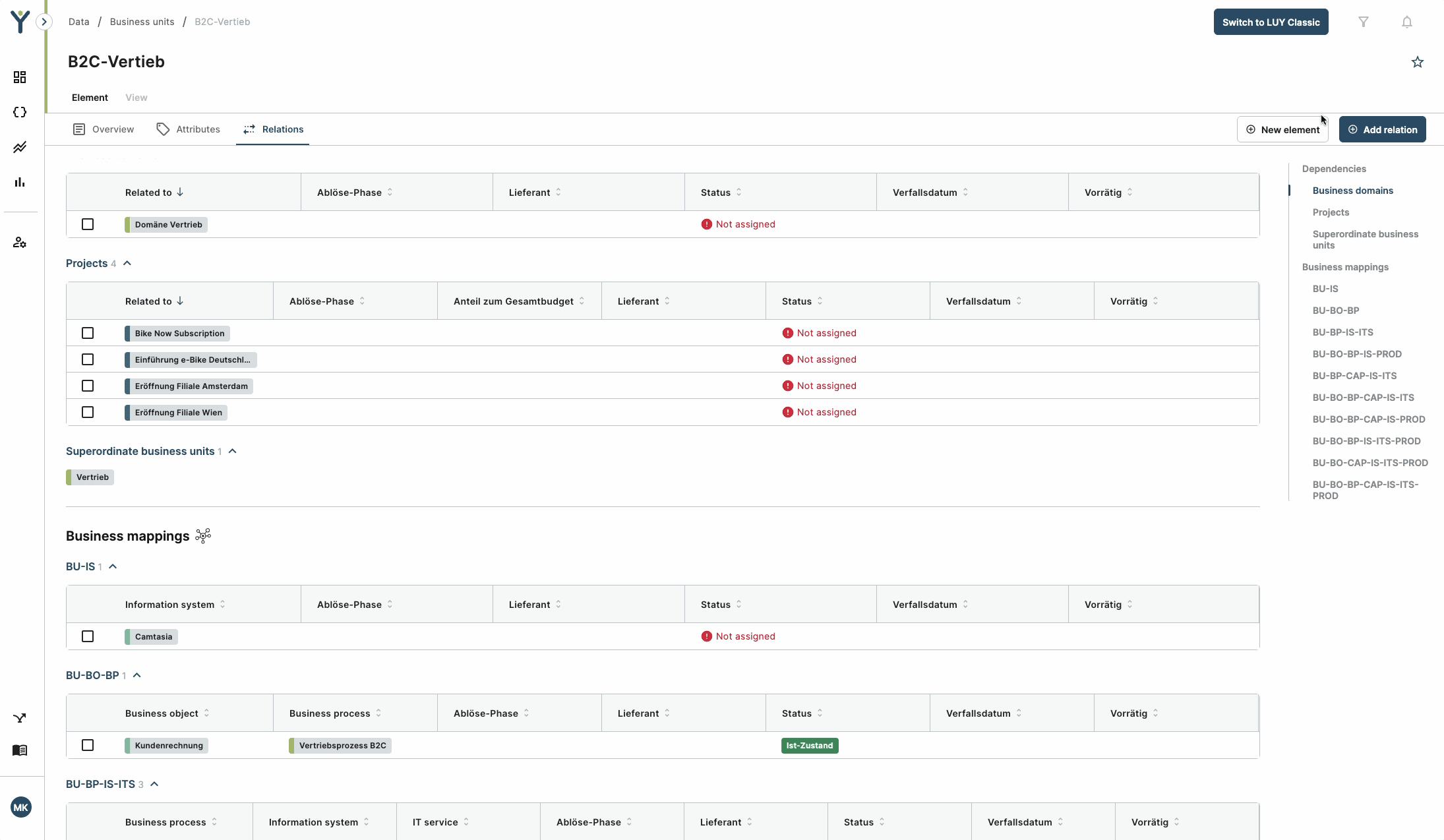Open the filter icon in the top bar
Screen dimensions: 1444x840
(x=1364, y=22)
